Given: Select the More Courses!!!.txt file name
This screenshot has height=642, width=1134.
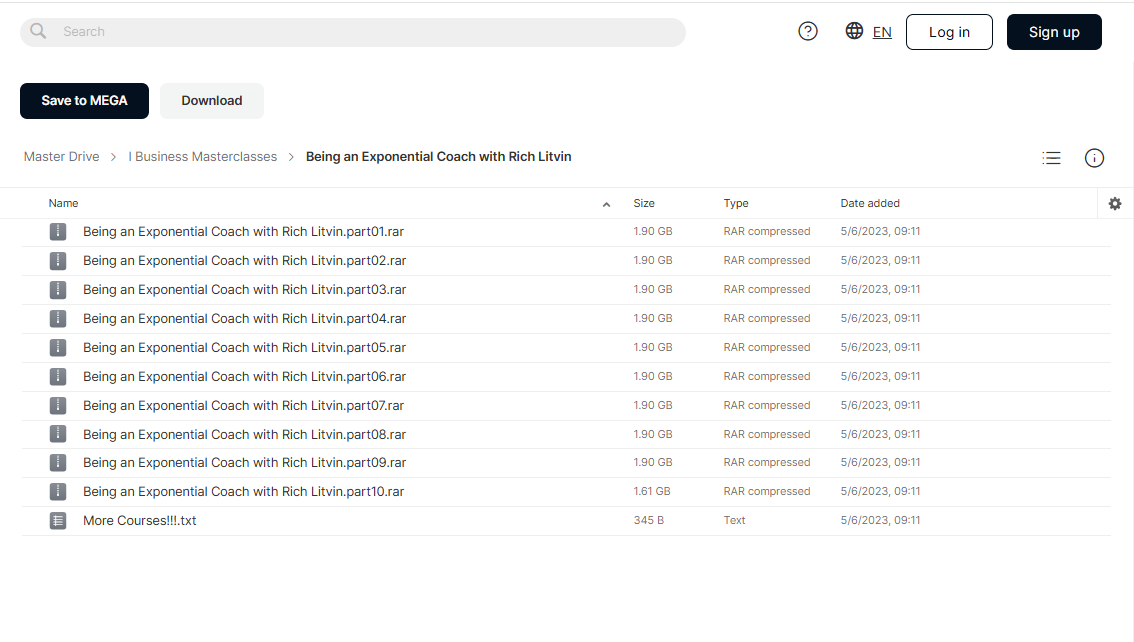Looking at the screenshot, I should click(x=140, y=520).
